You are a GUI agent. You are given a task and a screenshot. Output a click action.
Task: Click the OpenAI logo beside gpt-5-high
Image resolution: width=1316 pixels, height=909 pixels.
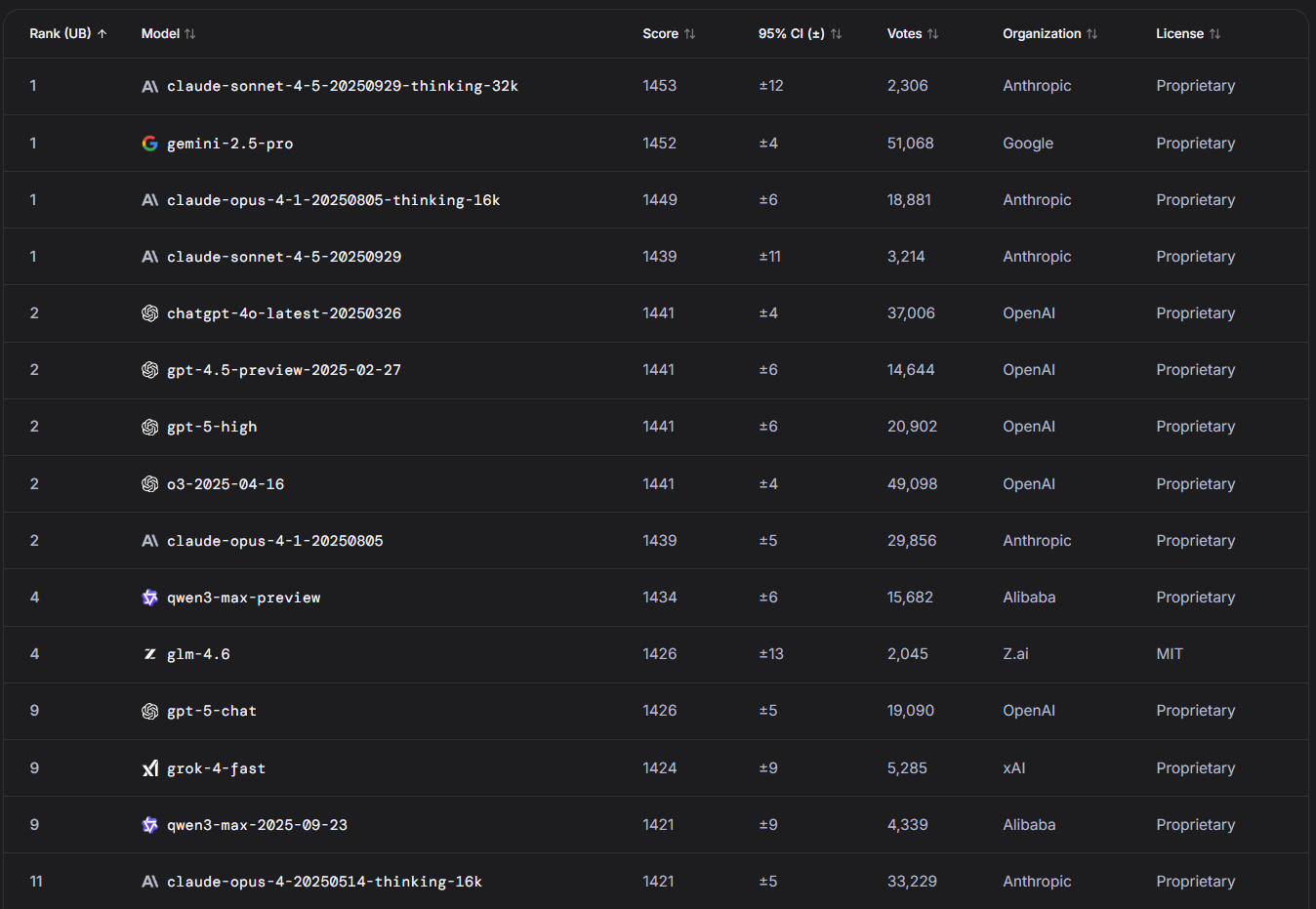(150, 427)
